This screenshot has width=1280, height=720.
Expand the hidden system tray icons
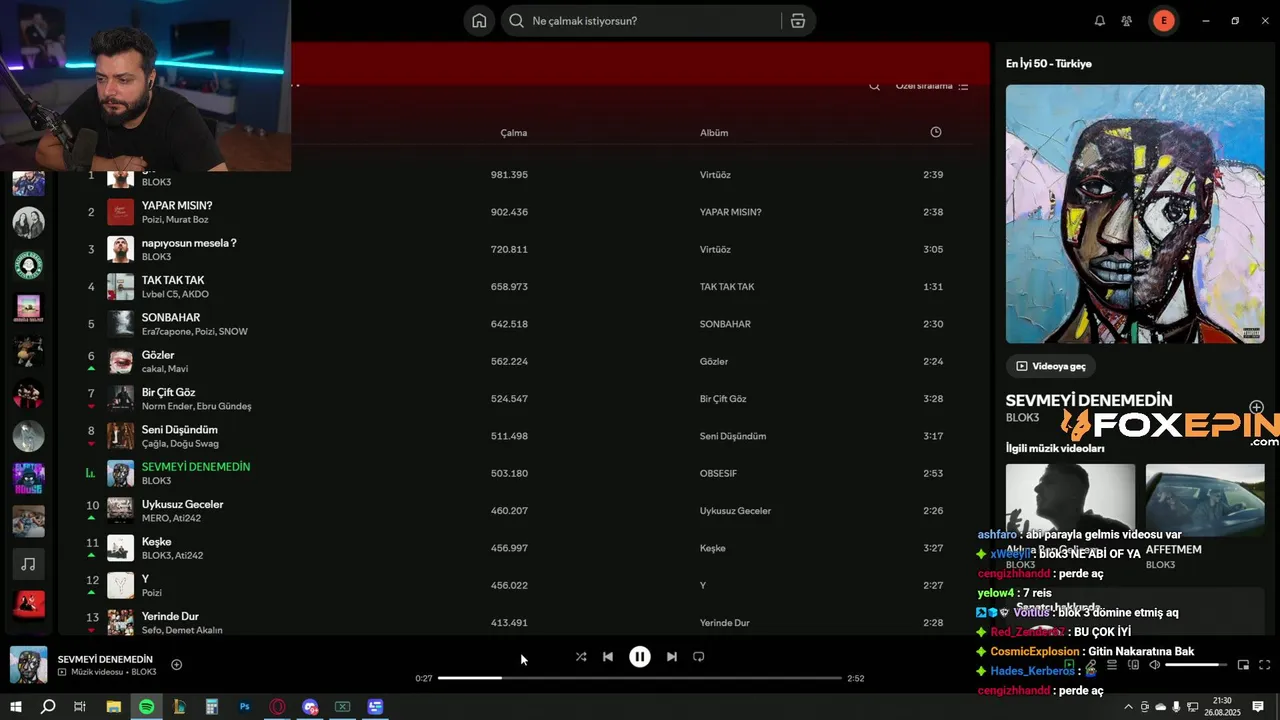[1129, 707]
